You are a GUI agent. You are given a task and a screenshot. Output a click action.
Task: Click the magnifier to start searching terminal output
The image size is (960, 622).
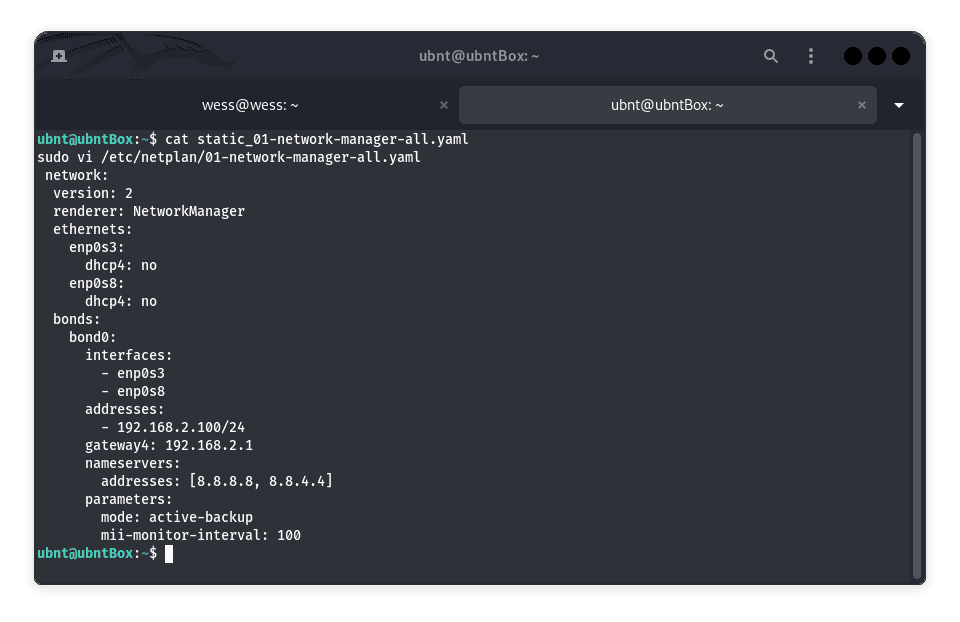(770, 56)
